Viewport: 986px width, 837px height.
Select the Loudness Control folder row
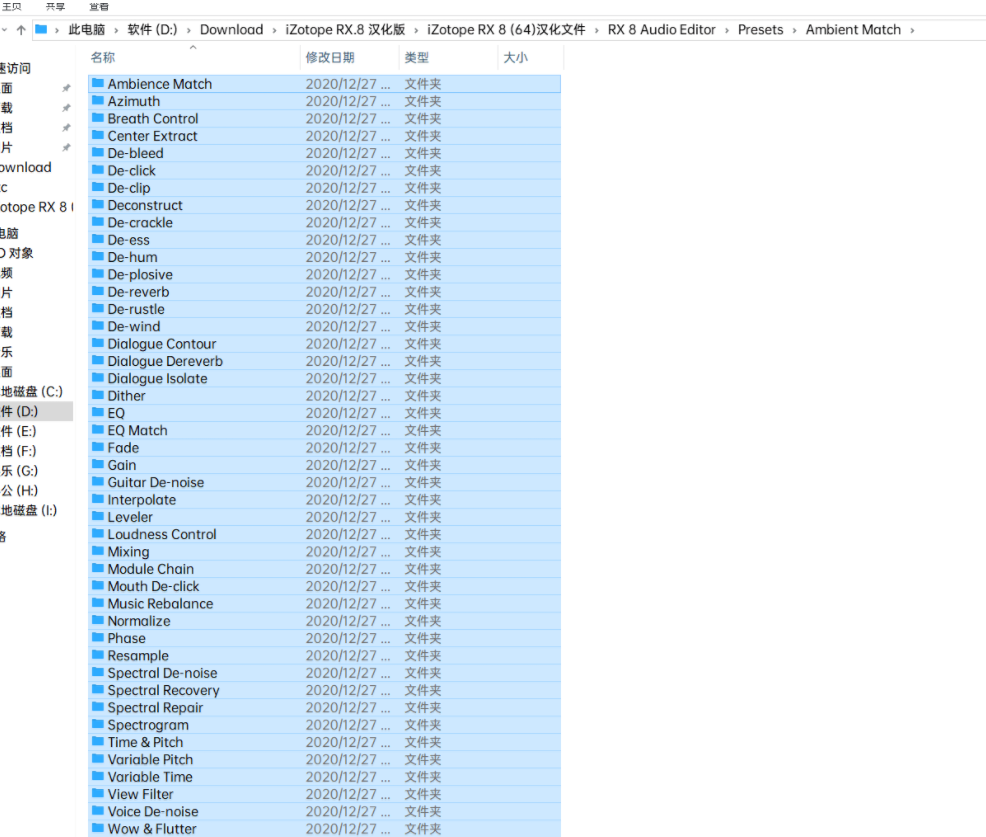pyautogui.click(x=162, y=534)
